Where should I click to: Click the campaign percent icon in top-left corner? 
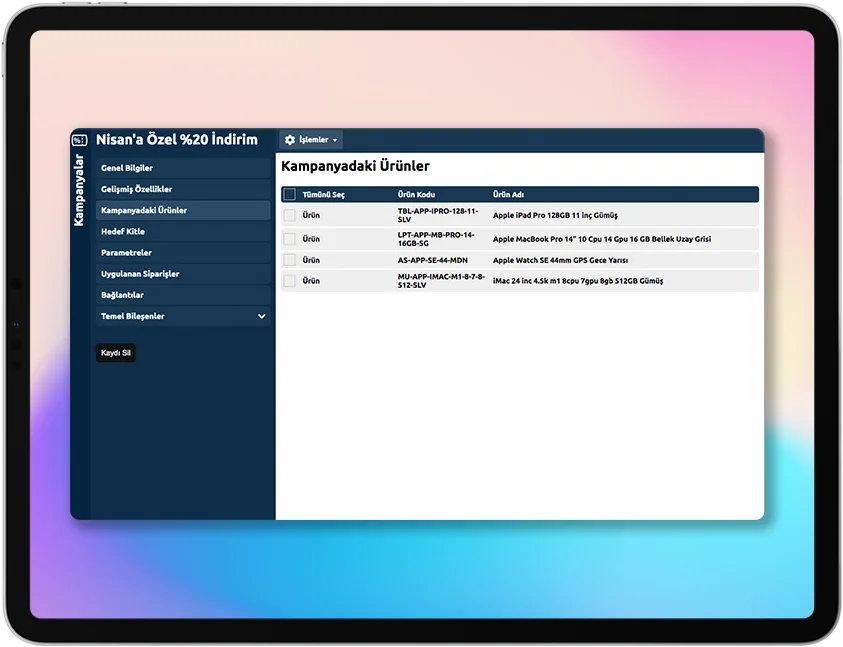pyautogui.click(x=79, y=140)
